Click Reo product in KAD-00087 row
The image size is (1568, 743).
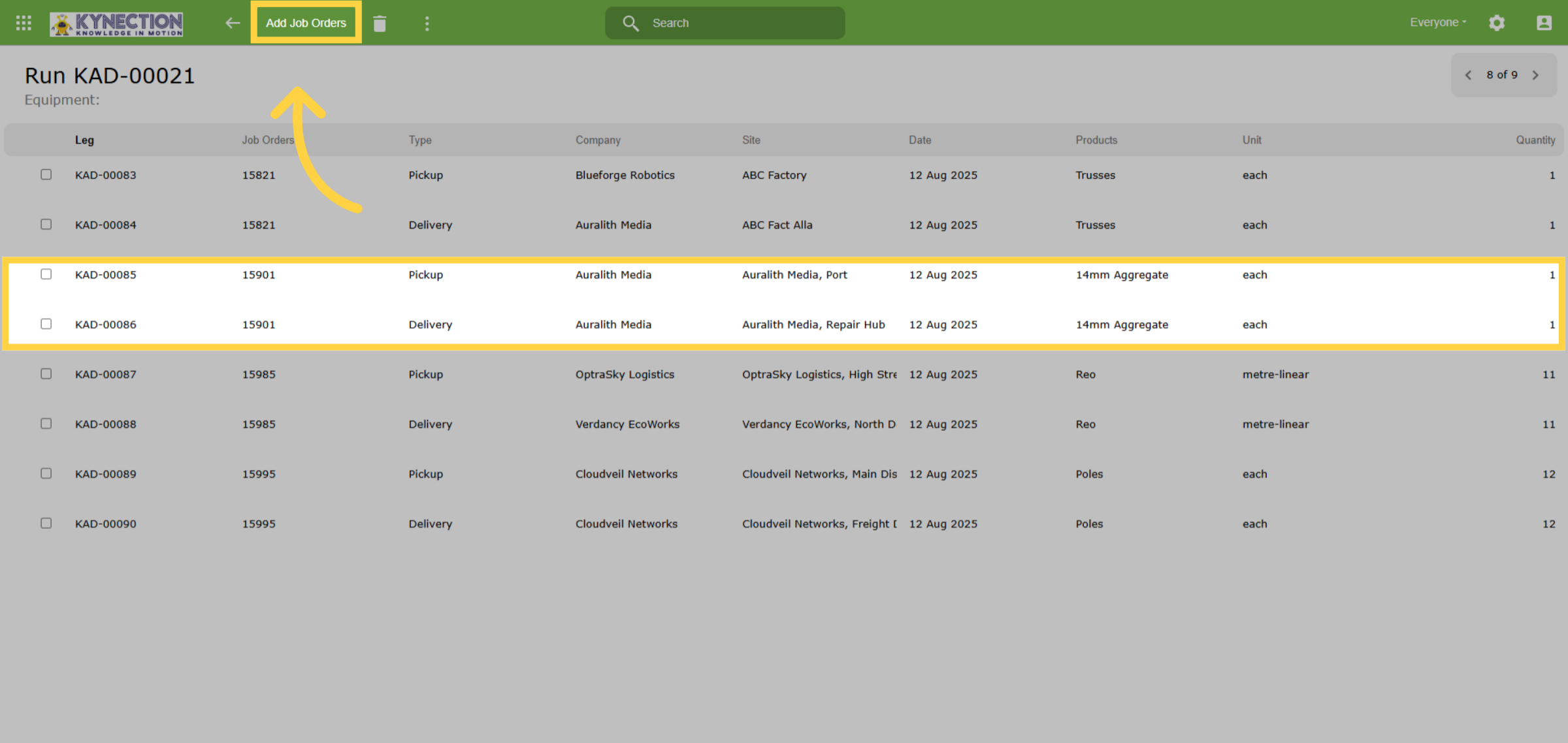pyautogui.click(x=1085, y=374)
